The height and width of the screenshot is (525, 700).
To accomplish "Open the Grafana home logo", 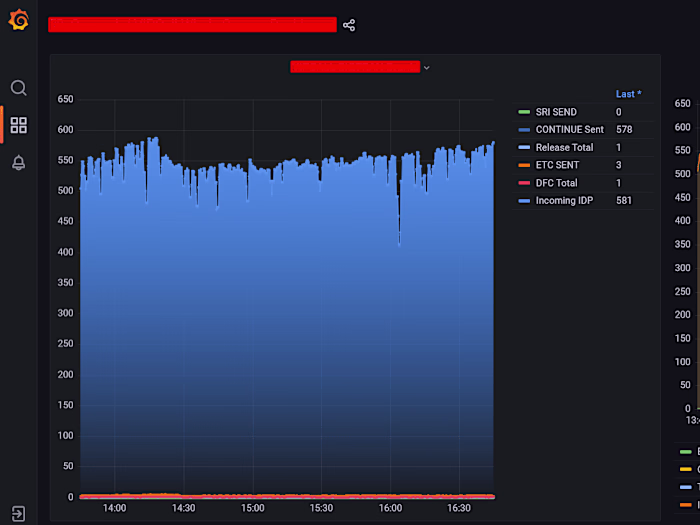I will click(19, 20).
